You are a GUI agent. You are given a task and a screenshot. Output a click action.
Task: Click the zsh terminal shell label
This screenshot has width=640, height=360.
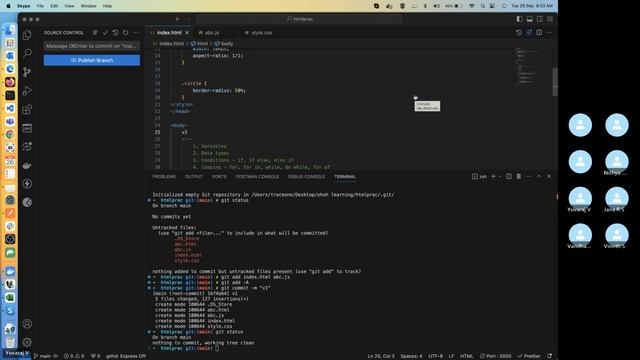point(480,176)
